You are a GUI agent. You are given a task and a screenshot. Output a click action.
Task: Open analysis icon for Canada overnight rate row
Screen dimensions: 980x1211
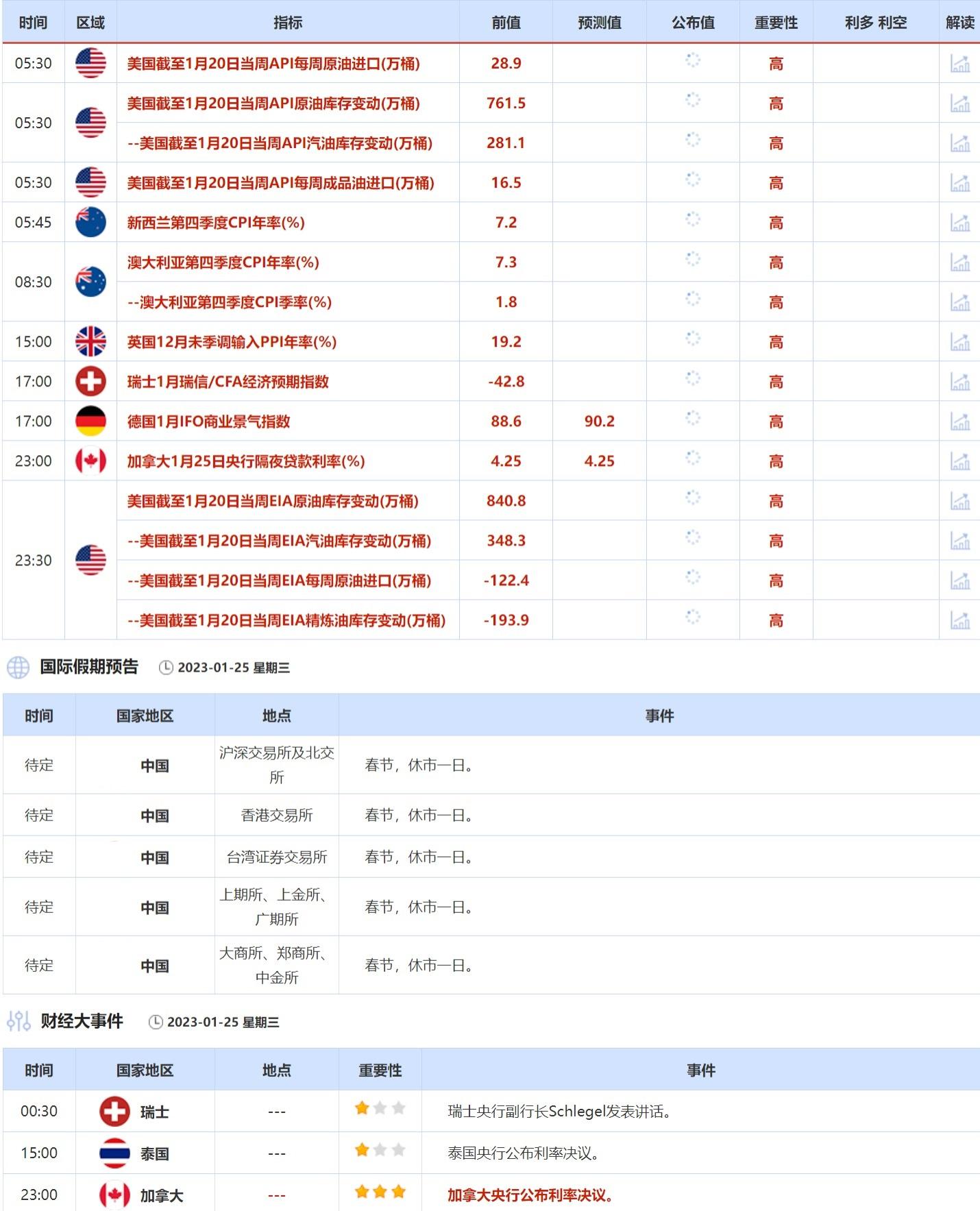(x=959, y=461)
